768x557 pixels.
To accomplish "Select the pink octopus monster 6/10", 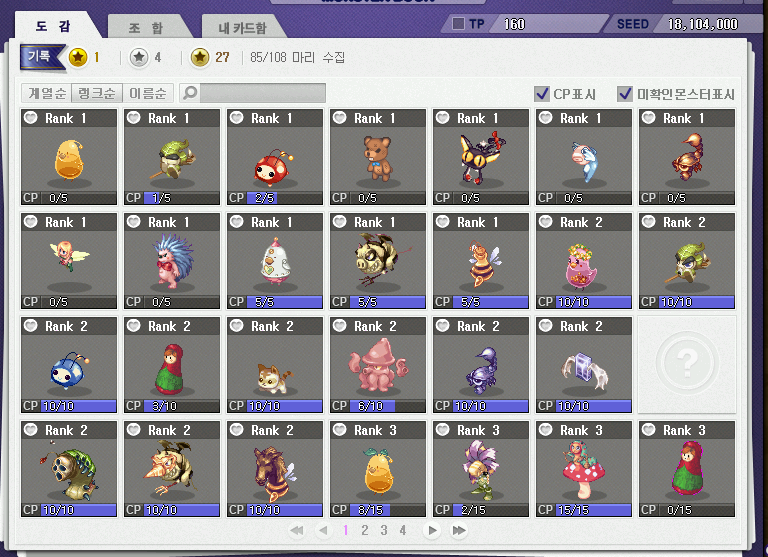I will (378, 365).
